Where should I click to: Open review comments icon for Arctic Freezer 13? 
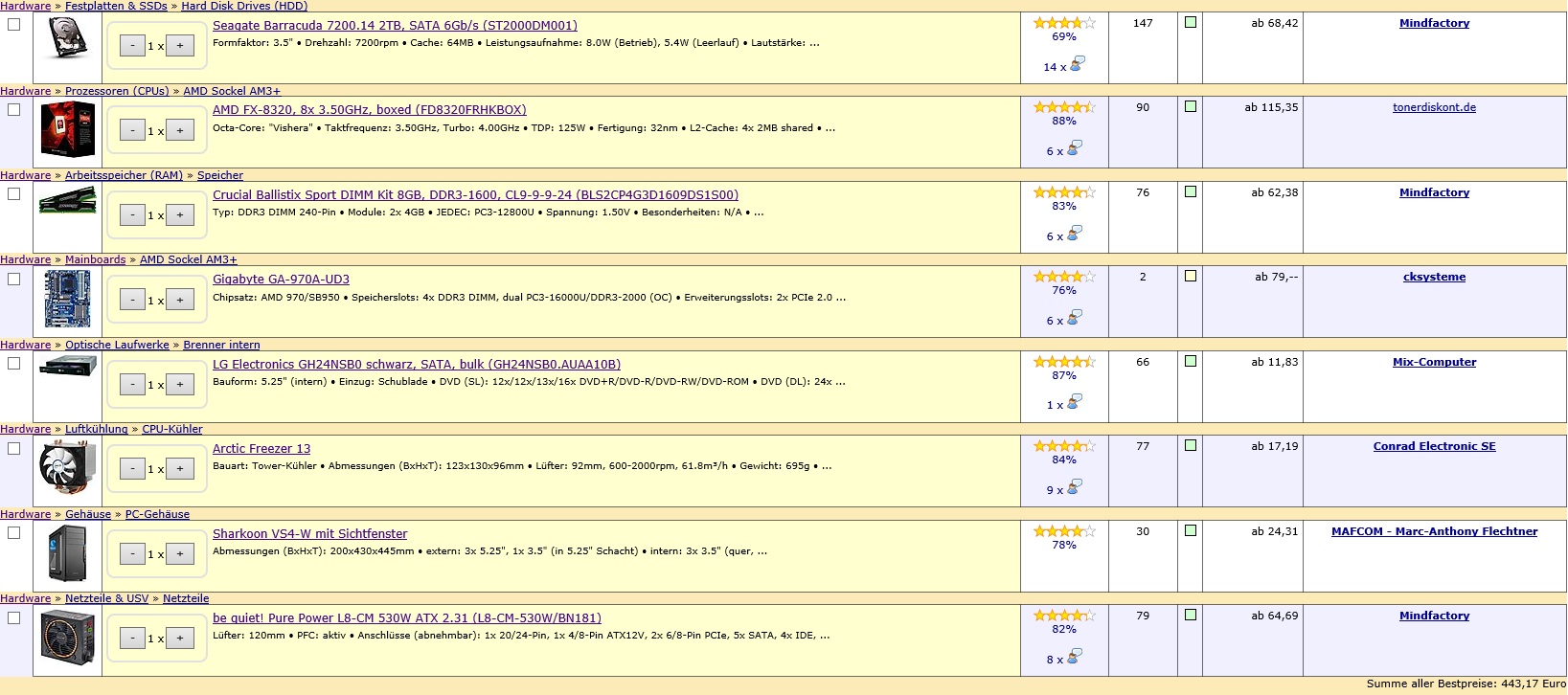point(1075,487)
